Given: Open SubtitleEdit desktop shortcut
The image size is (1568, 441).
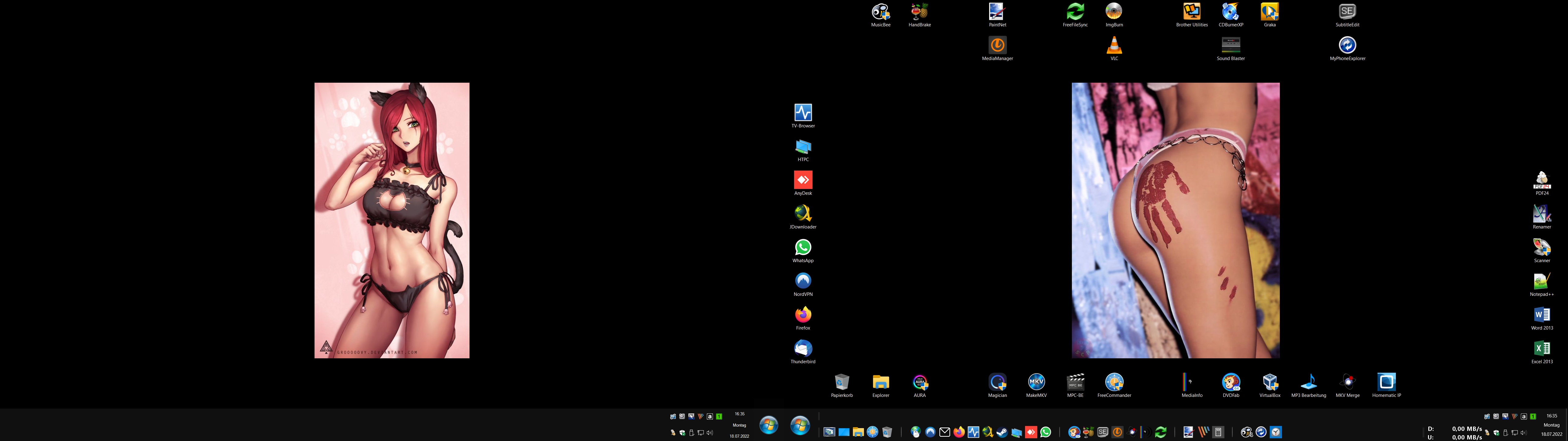Looking at the screenshot, I should [x=1347, y=15].
